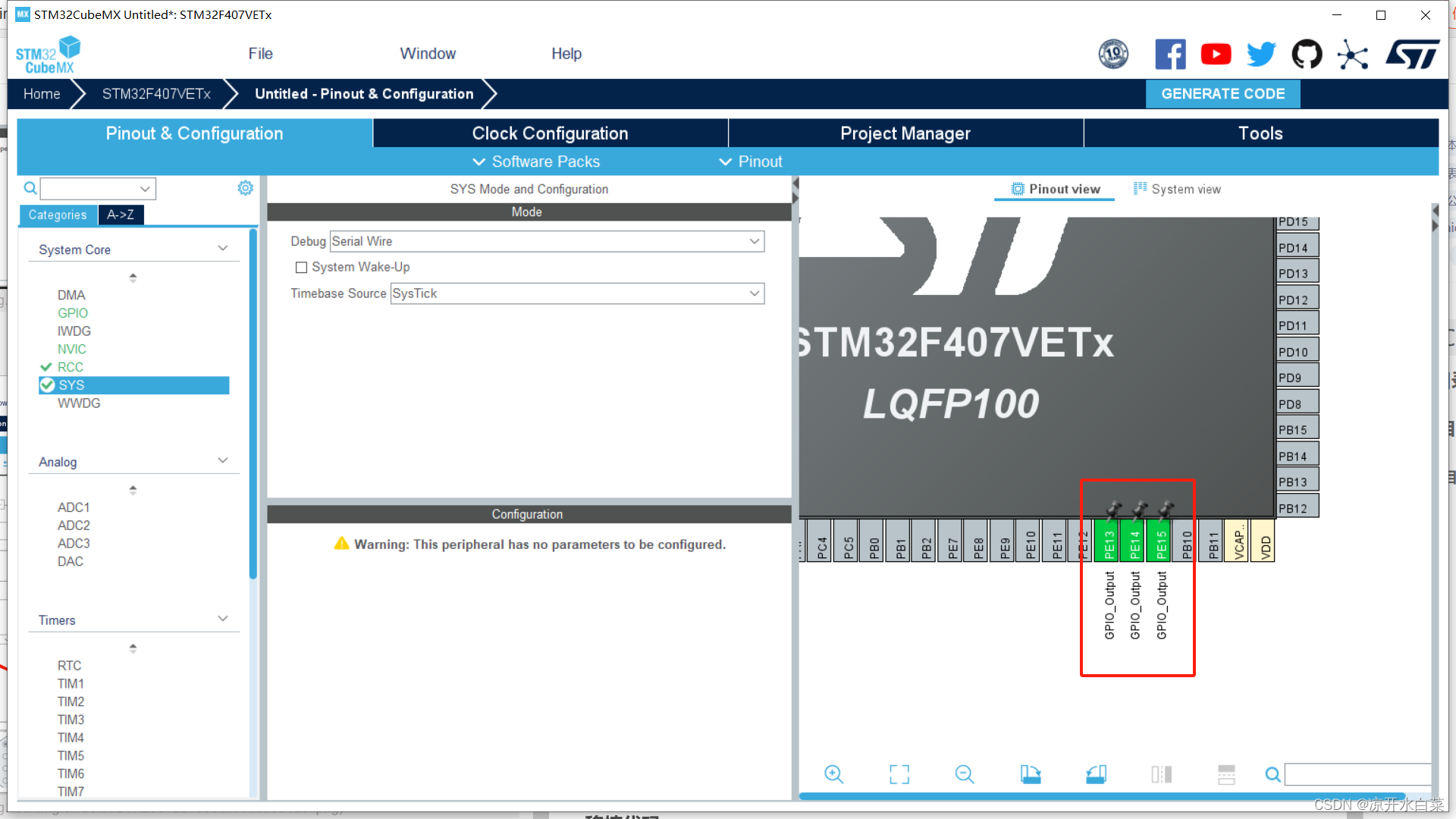Viewport: 1456px width, 819px height.
Task: Select ADC1 in Analog list
Action: point(74,507)
